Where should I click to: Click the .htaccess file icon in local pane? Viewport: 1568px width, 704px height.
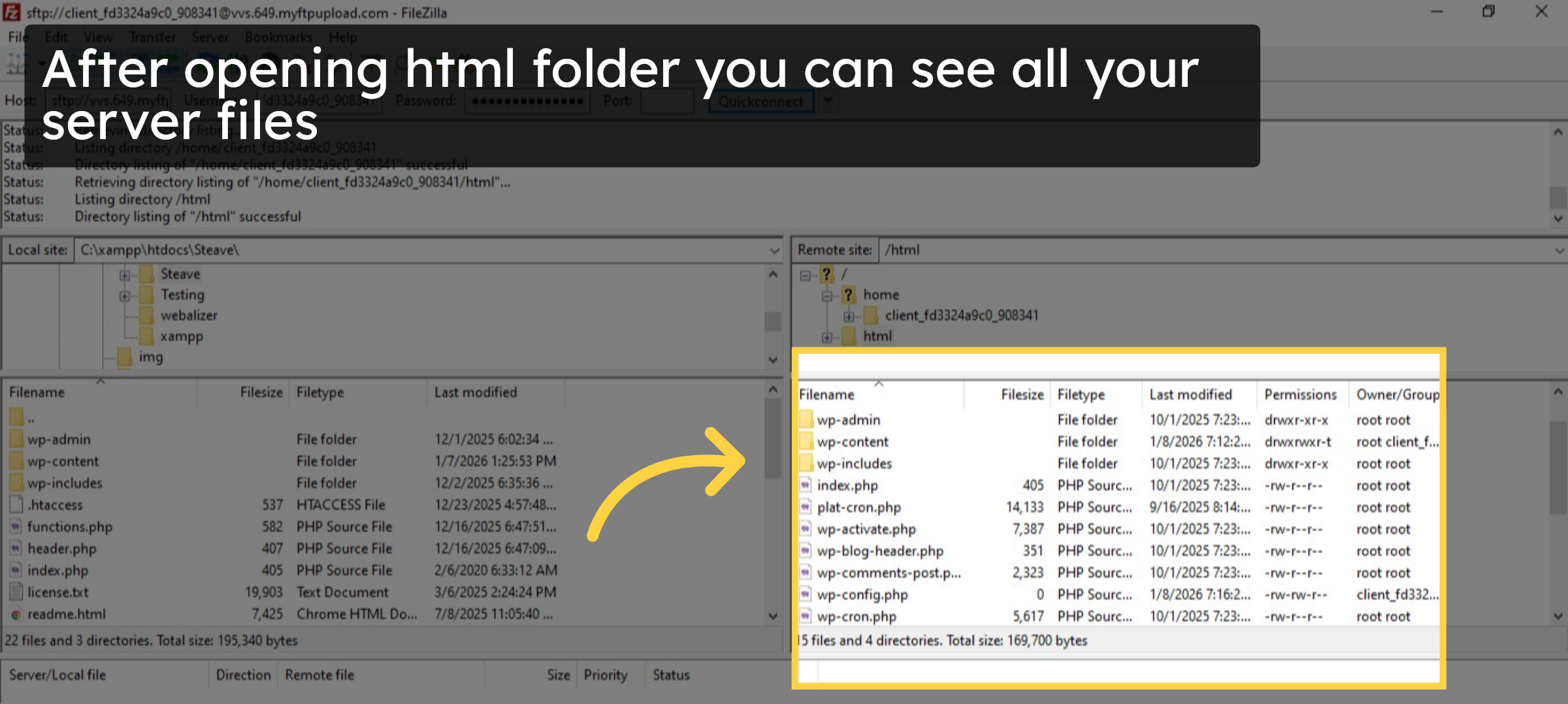(16, 504)
